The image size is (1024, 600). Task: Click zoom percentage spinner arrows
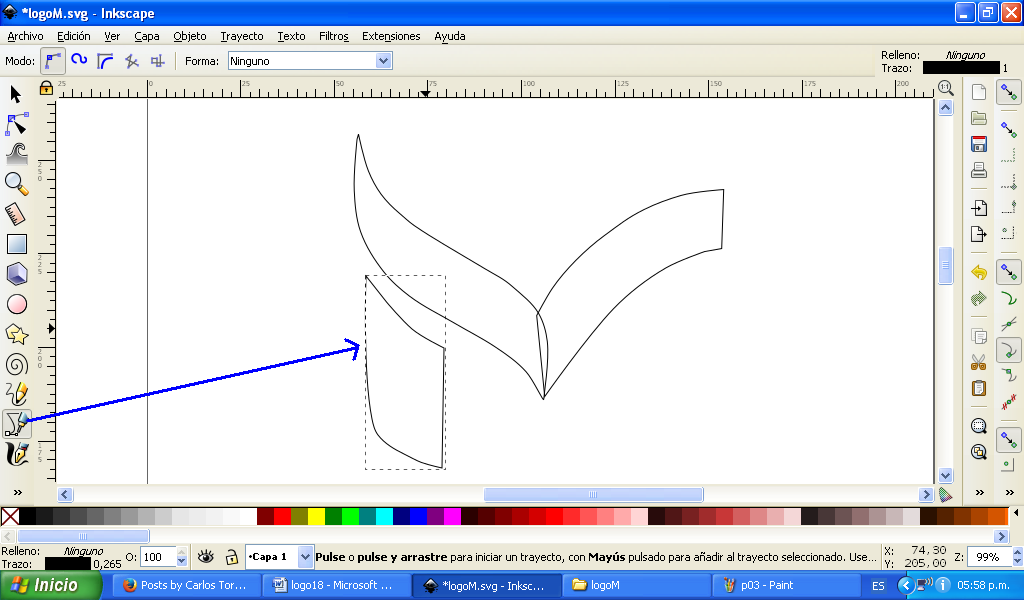[x=1017, y=557]
